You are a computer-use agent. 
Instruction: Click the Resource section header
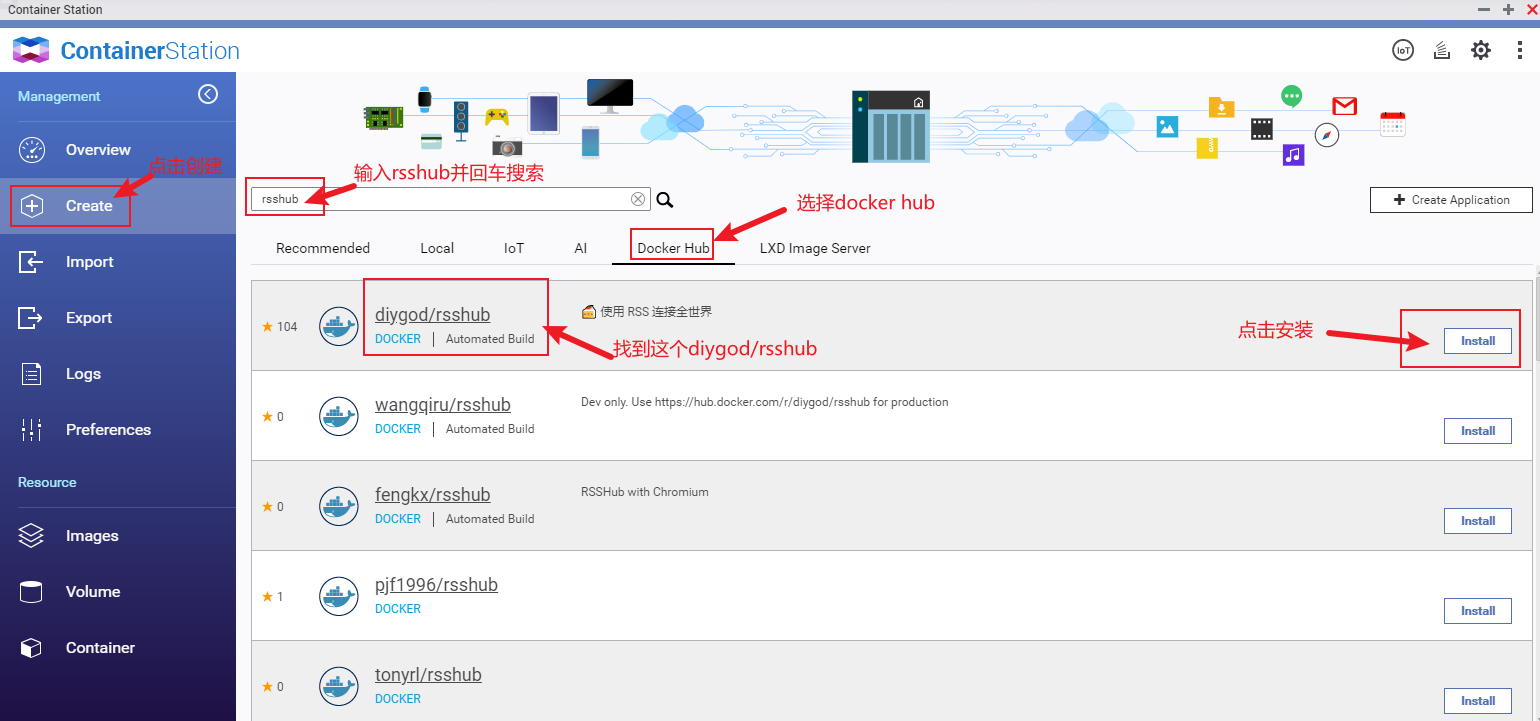click(47, 482)
